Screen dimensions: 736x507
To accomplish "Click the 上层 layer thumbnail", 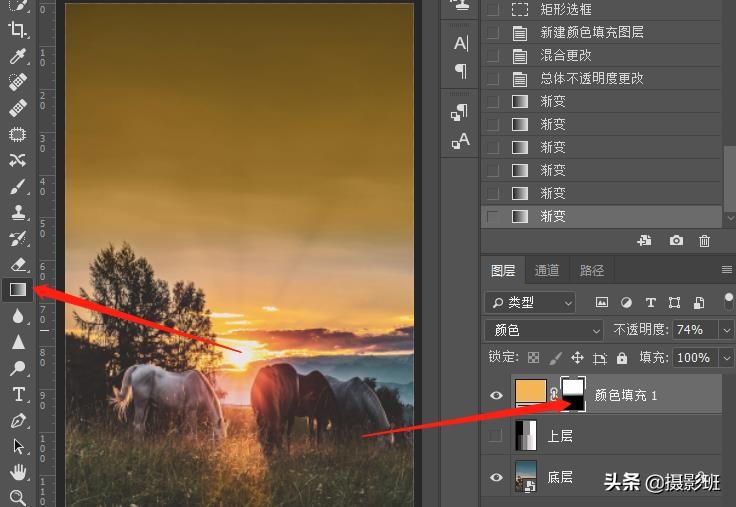I will tap(526, 436).
